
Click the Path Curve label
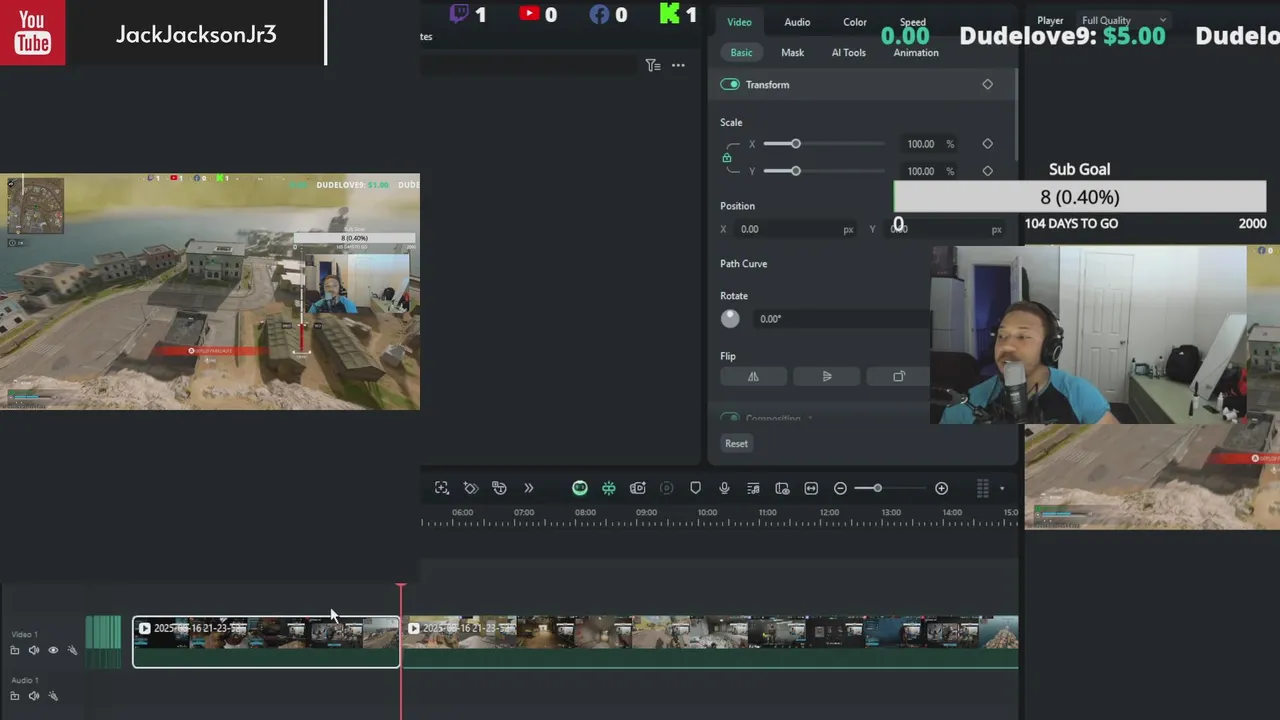[x=743, y=264]
